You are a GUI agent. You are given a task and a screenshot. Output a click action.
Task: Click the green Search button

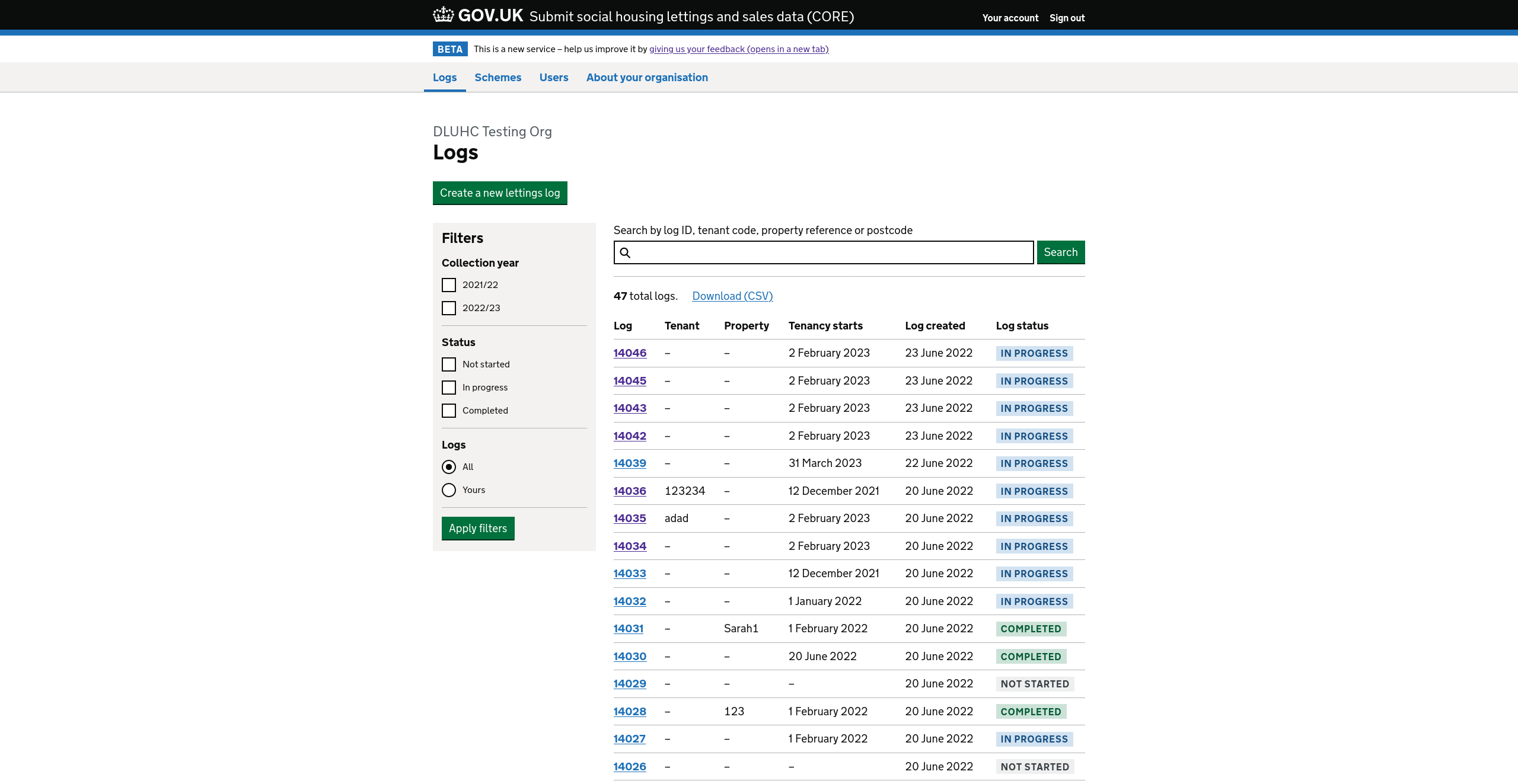[x=1060, y=252]
